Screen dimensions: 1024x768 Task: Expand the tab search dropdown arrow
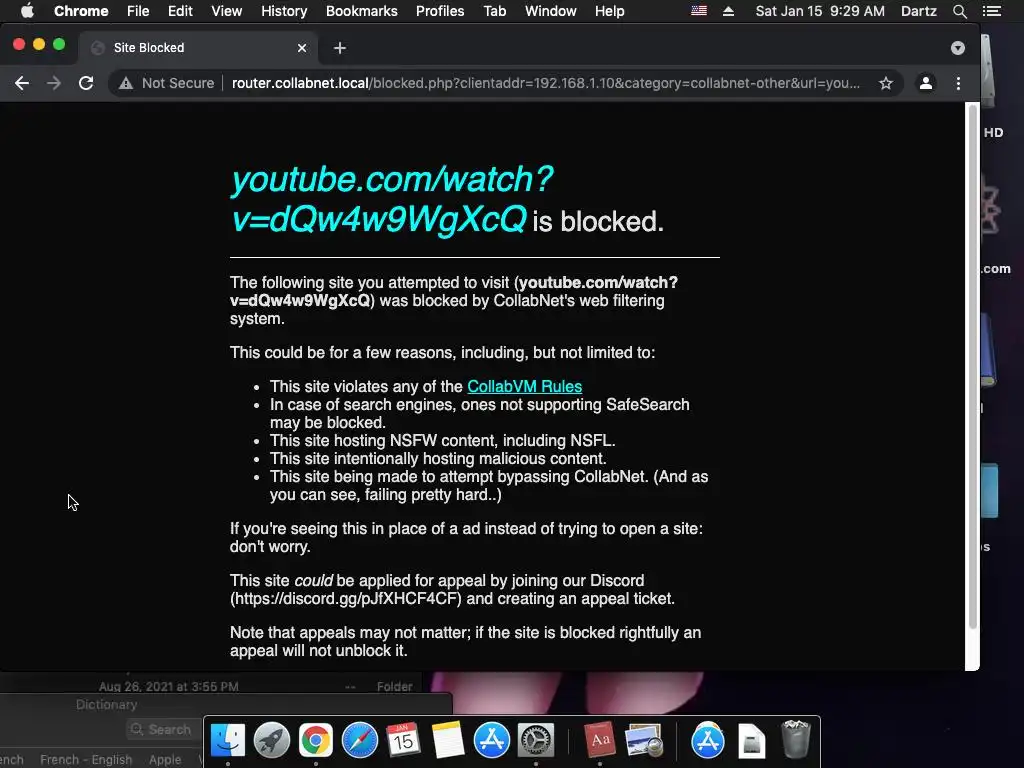(957, 48)
